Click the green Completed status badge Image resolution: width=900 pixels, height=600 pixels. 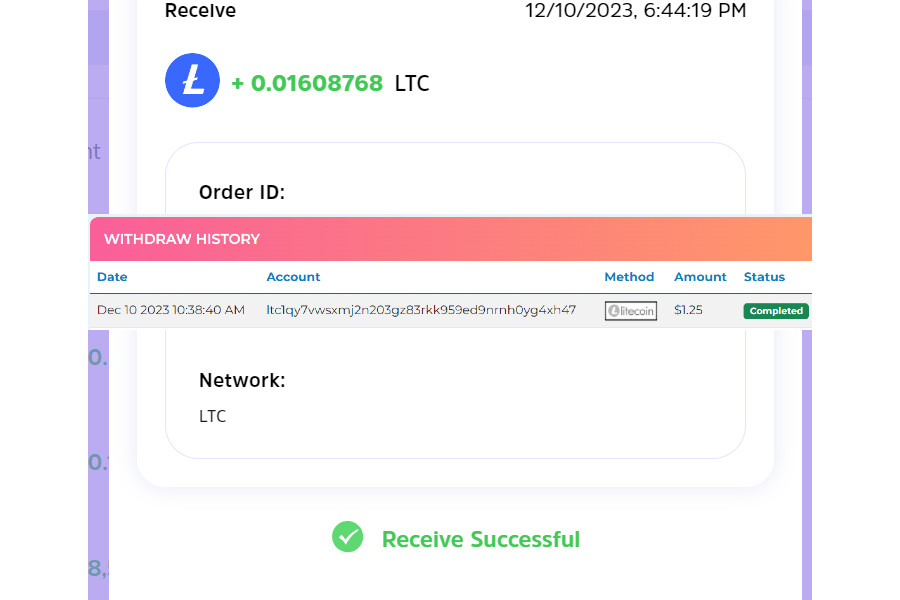coord(776,311)
